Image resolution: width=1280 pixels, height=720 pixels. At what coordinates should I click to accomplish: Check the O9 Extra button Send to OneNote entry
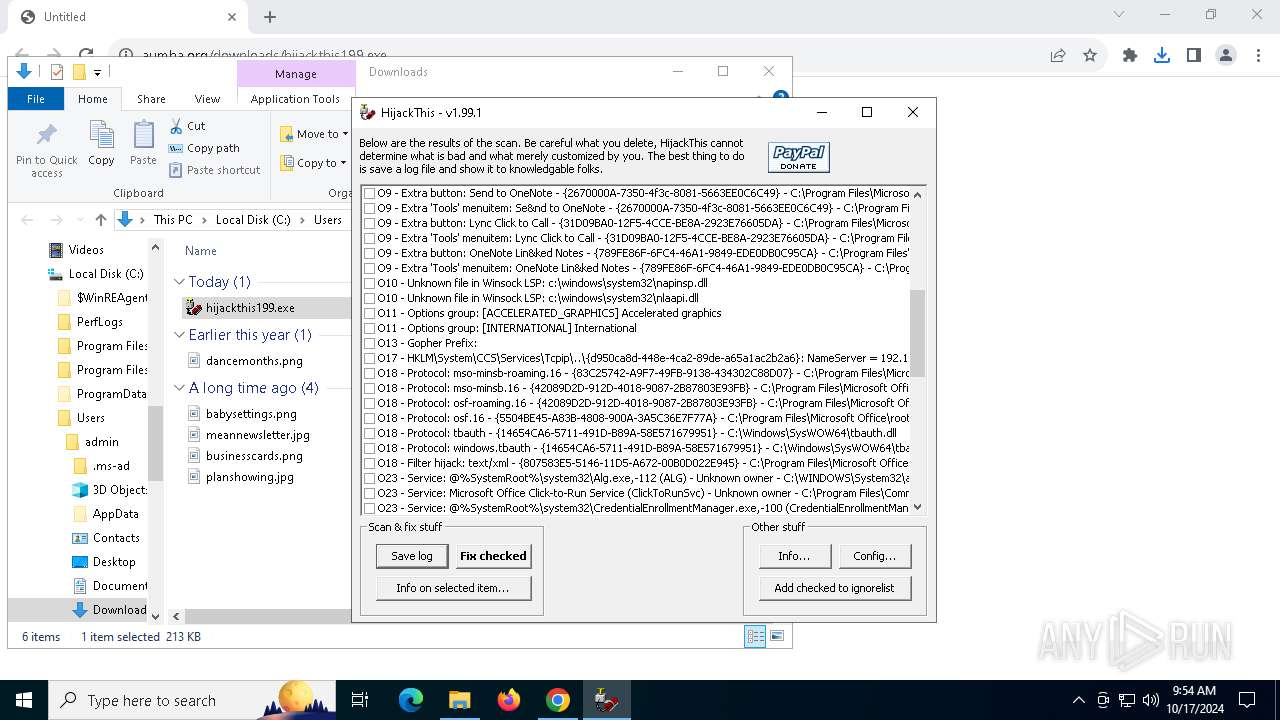370,193
